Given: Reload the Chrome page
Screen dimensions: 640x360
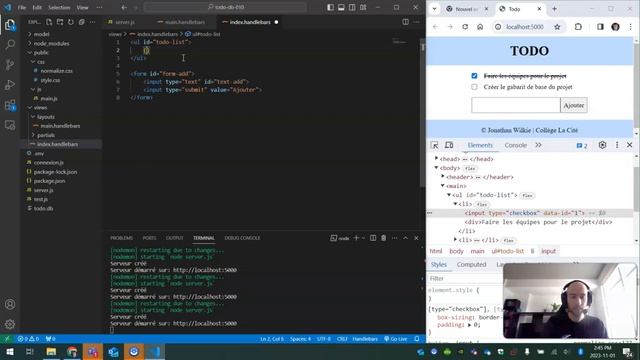Looking at the screenshot, I should point(465,27).
